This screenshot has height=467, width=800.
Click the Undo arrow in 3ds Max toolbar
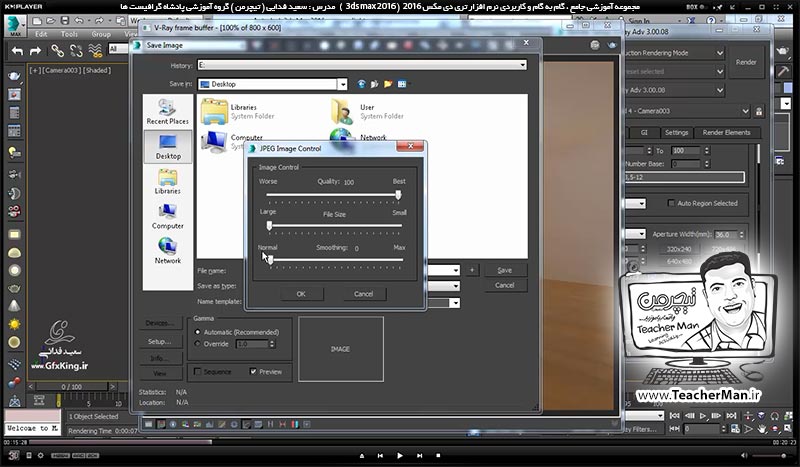click(x=17, y=51)
